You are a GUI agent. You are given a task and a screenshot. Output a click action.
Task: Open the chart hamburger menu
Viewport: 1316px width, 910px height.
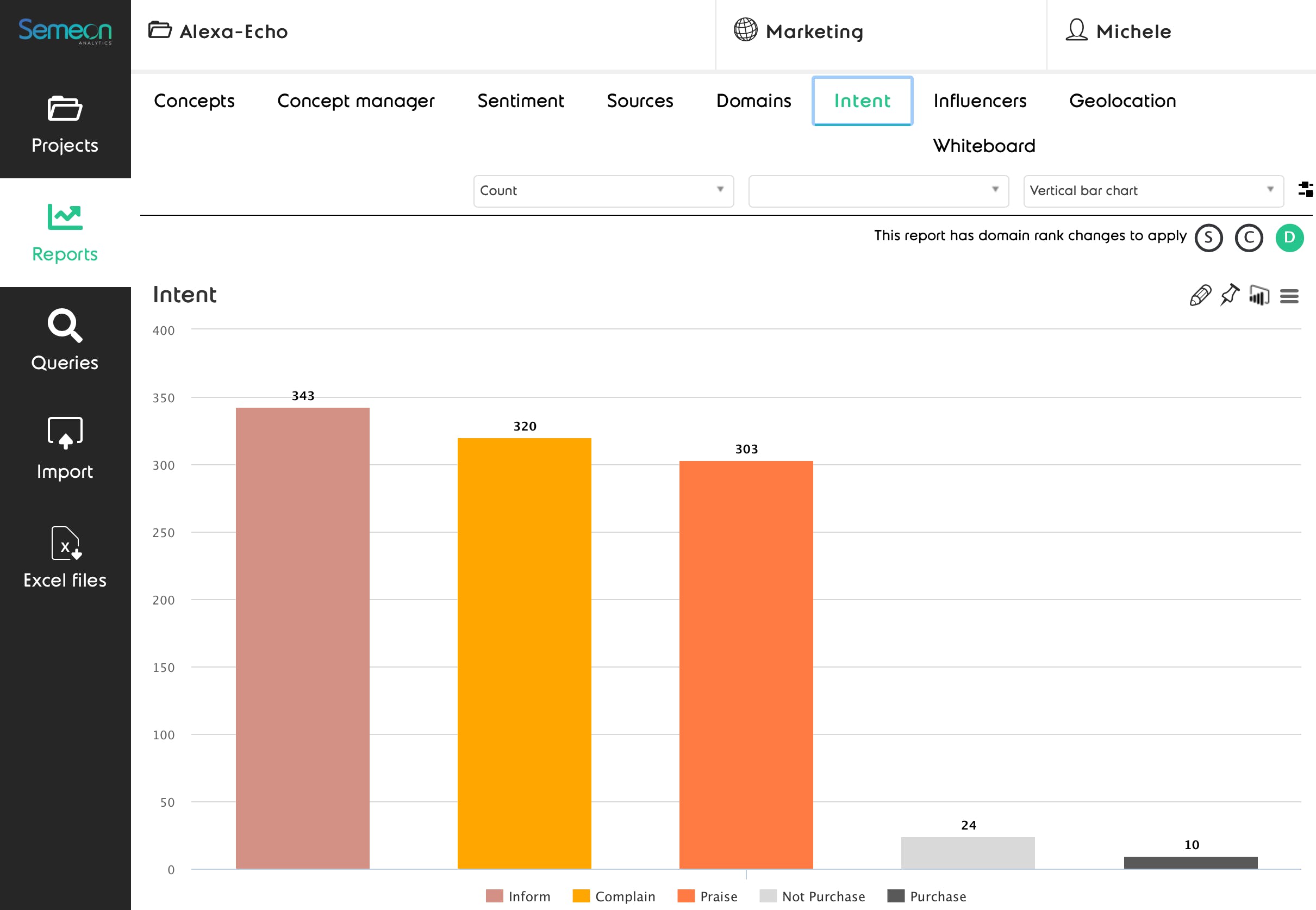coord(1289,296)
